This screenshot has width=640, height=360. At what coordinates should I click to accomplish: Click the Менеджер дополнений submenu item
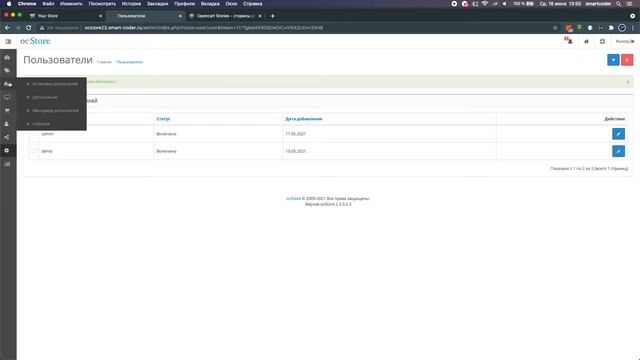(x=56, y=111)
